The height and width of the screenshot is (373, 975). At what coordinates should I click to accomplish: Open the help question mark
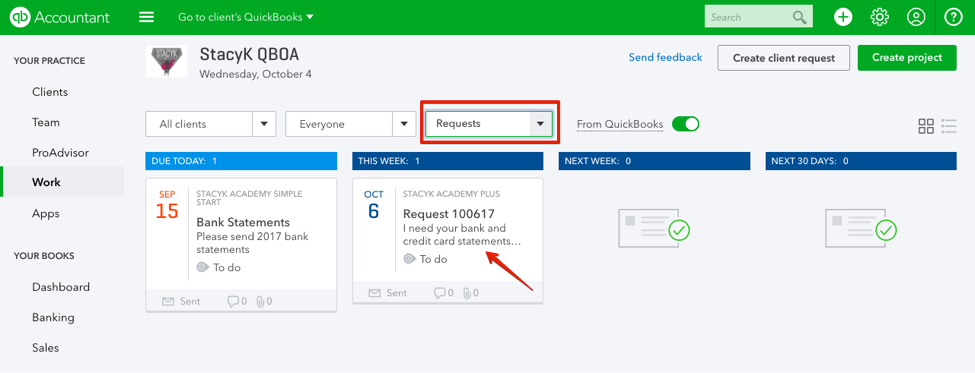(953, 17)
